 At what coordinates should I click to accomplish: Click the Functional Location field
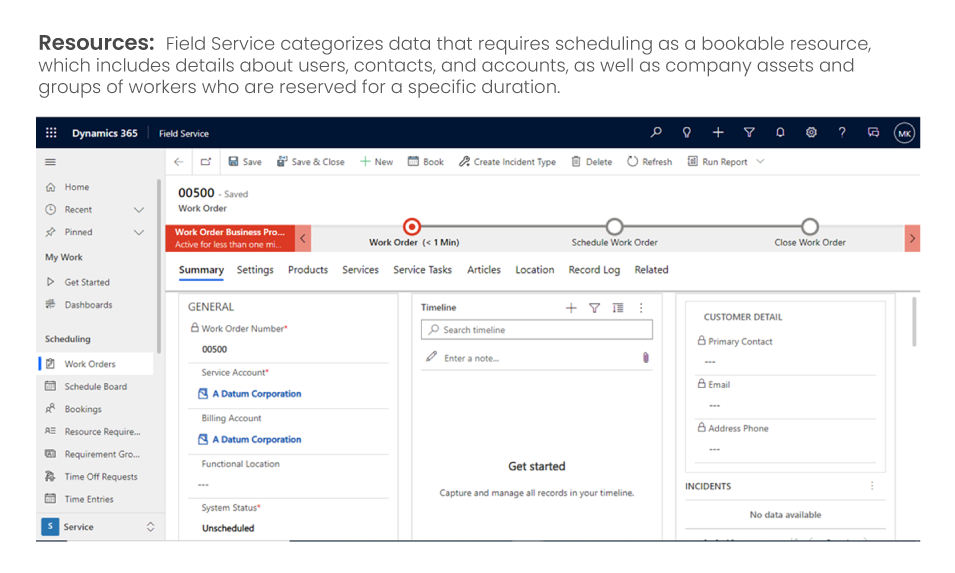(288, 485)
